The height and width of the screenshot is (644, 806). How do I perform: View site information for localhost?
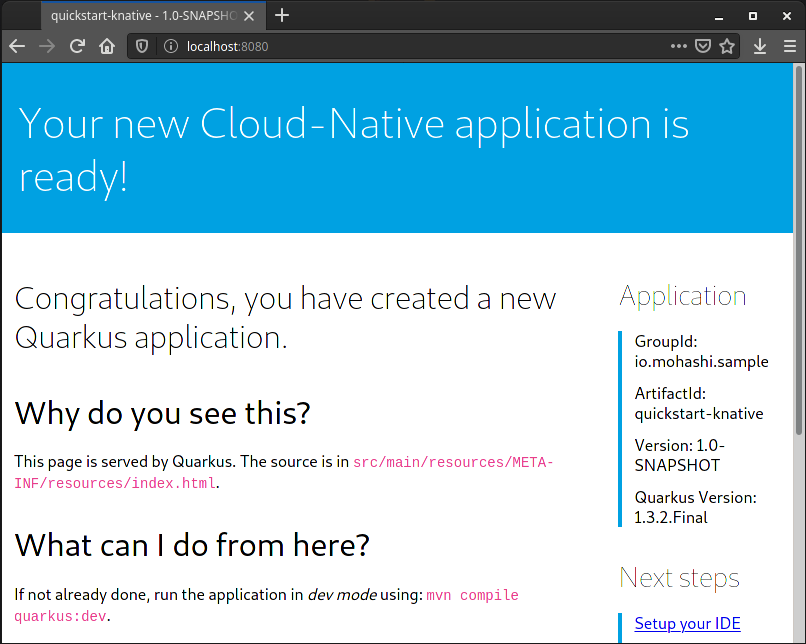pyautogui.click(x=170, y=46)
